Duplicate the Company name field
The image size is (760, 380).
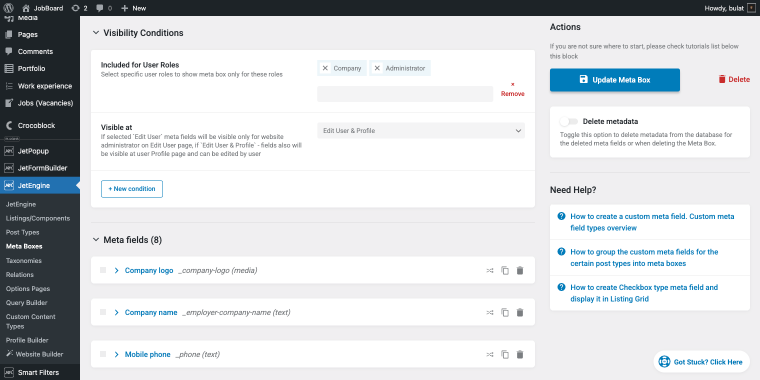(505, 313)
